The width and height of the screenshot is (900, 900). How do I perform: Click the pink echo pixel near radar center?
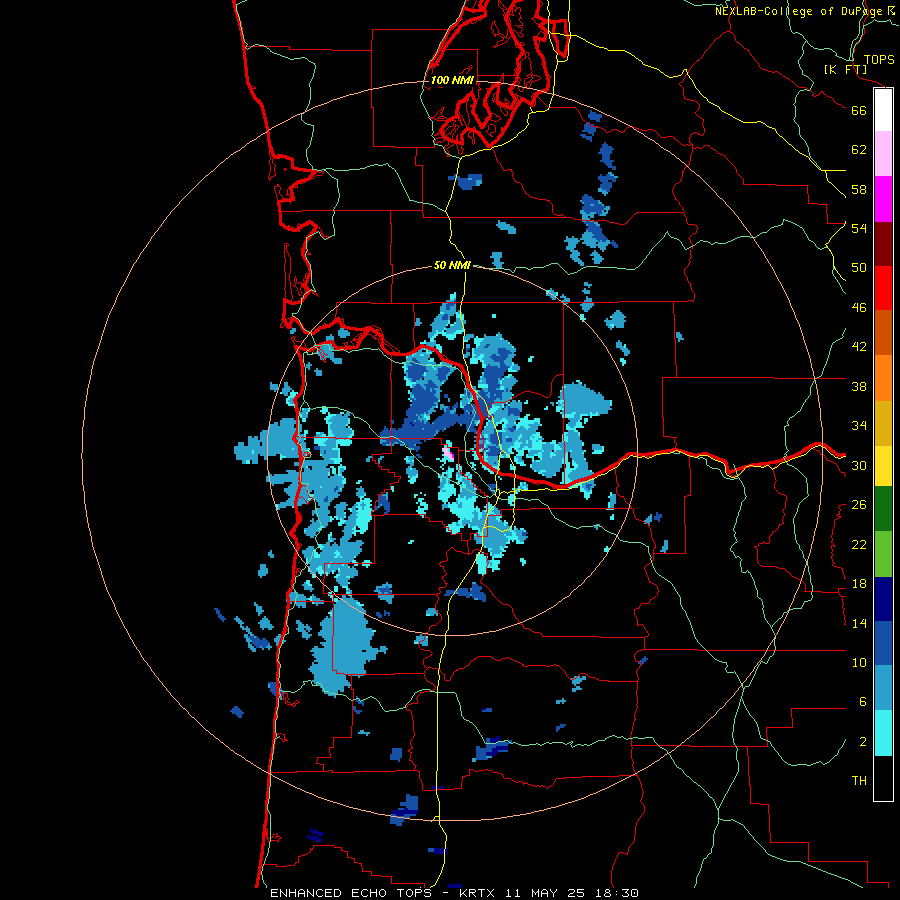[449, 454]
